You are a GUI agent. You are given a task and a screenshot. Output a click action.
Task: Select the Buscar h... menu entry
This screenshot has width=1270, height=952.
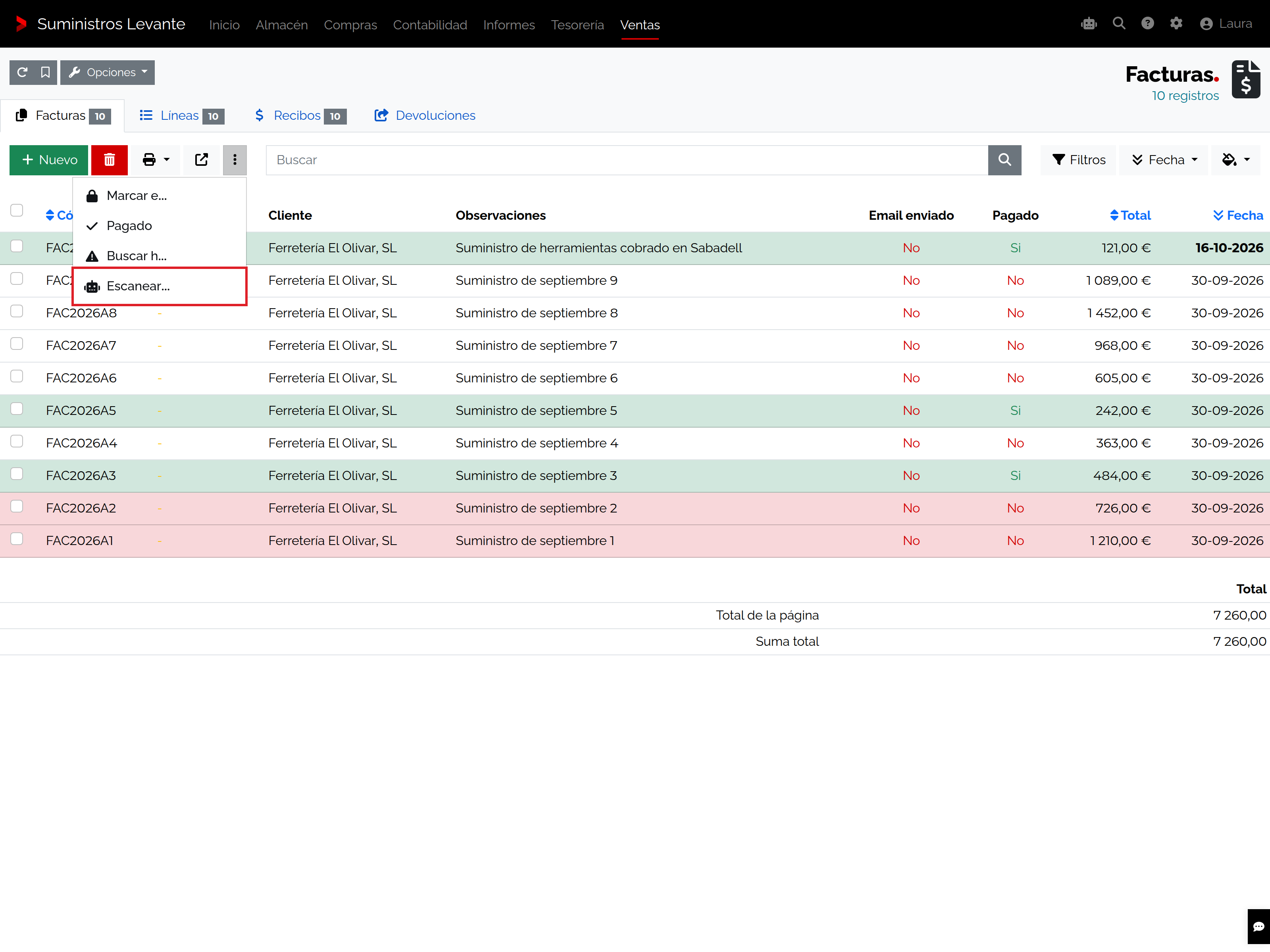[x=160, y=256]
